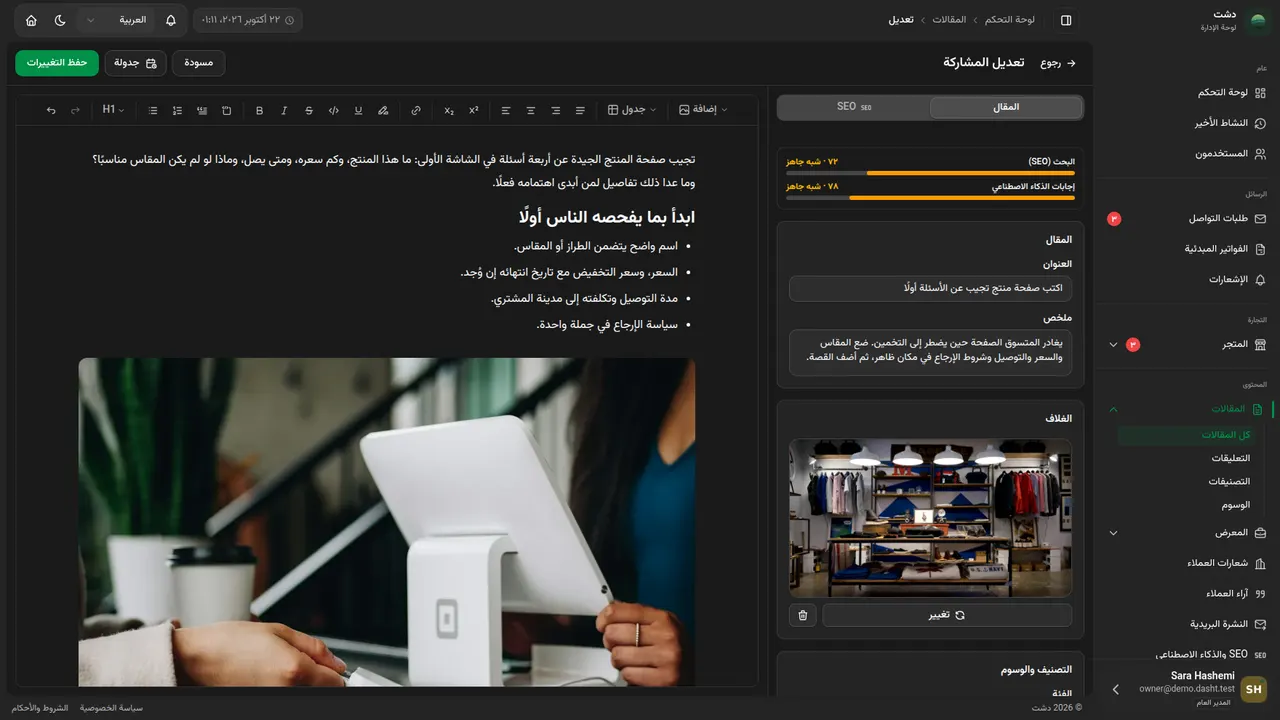Viewport: 1280px width, 720px height.
Task: Collapse the المقالات sidebar section
Action: [1187, 409]
